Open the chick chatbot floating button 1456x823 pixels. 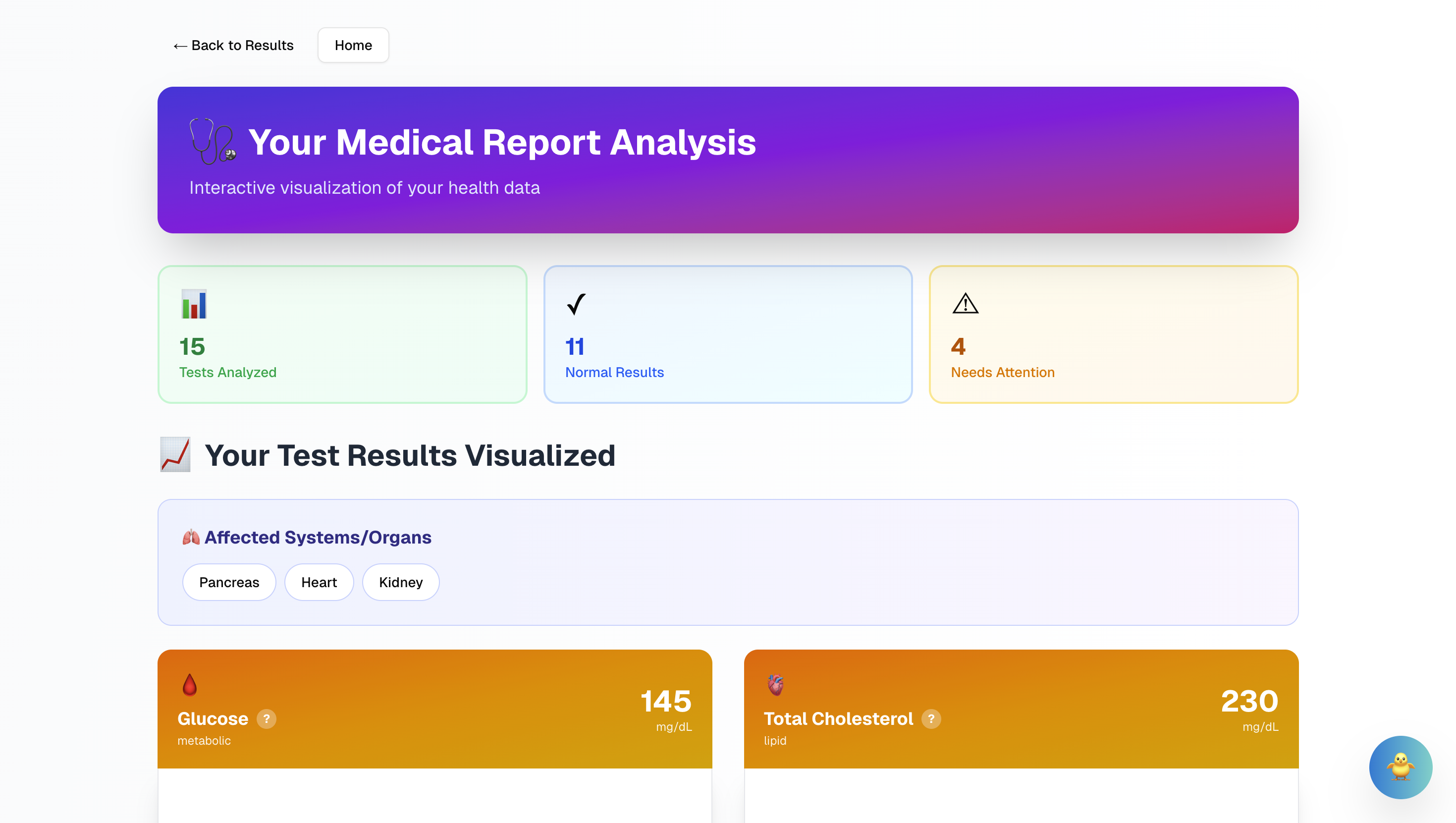click(x=1400, y=767)
